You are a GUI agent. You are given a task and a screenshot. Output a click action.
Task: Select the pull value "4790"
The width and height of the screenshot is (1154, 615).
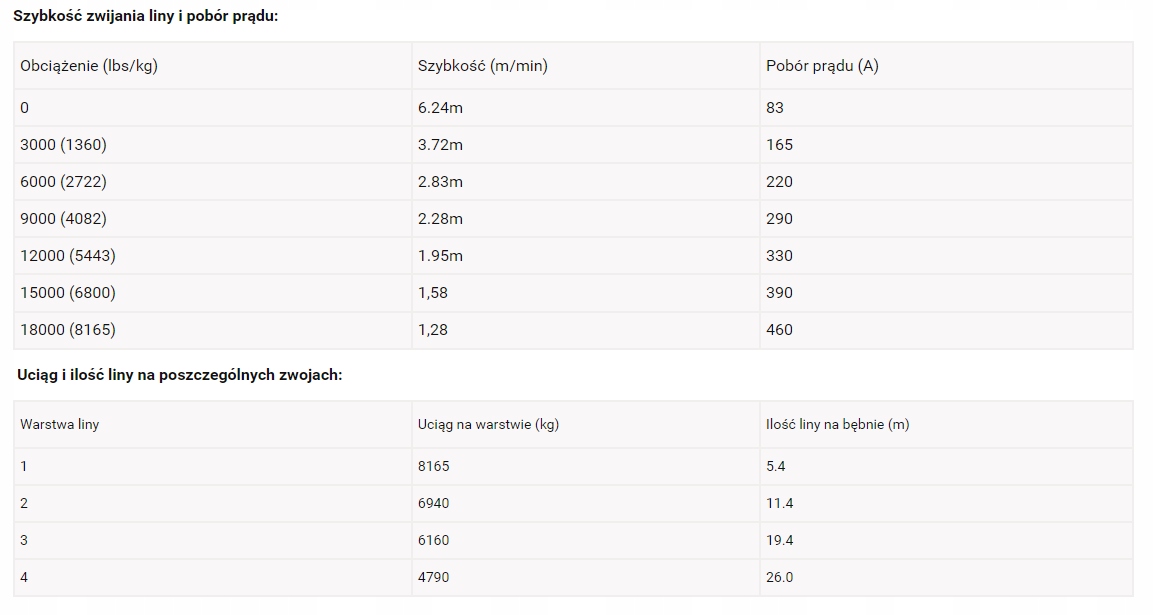pyautogui.click(x=433, y=577)
